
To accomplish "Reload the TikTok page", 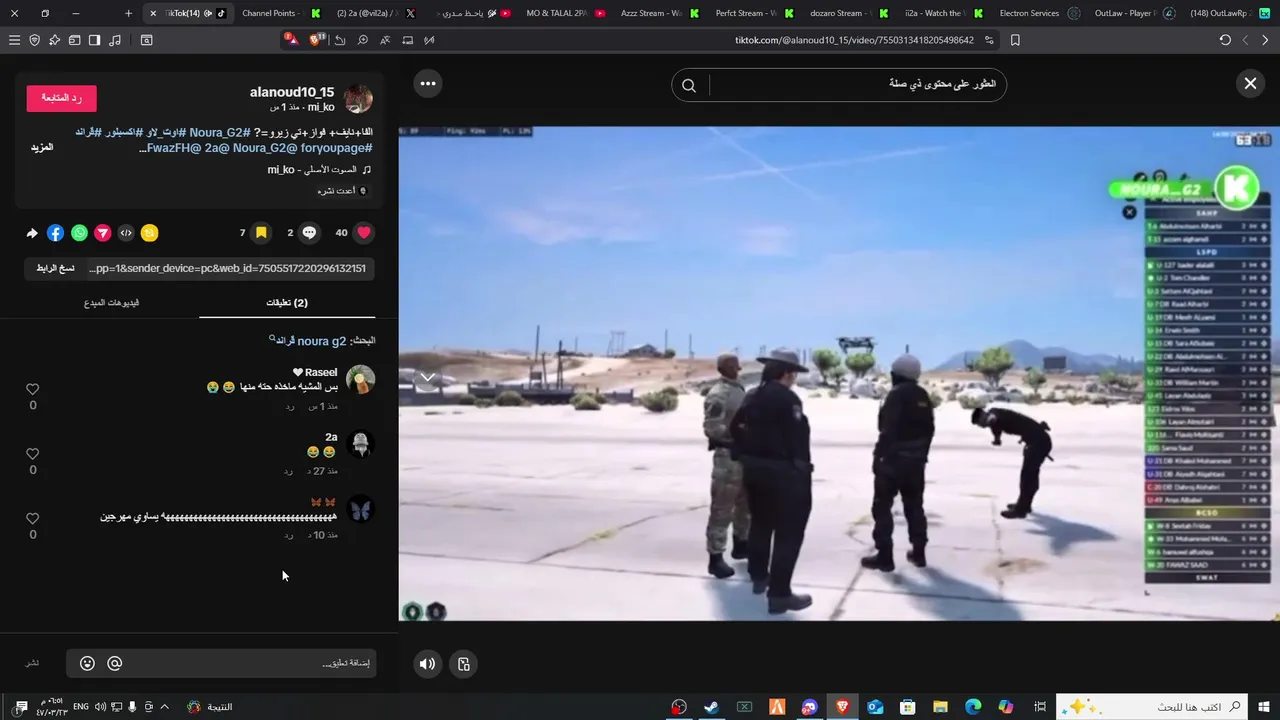I will tap(1225, 40).
